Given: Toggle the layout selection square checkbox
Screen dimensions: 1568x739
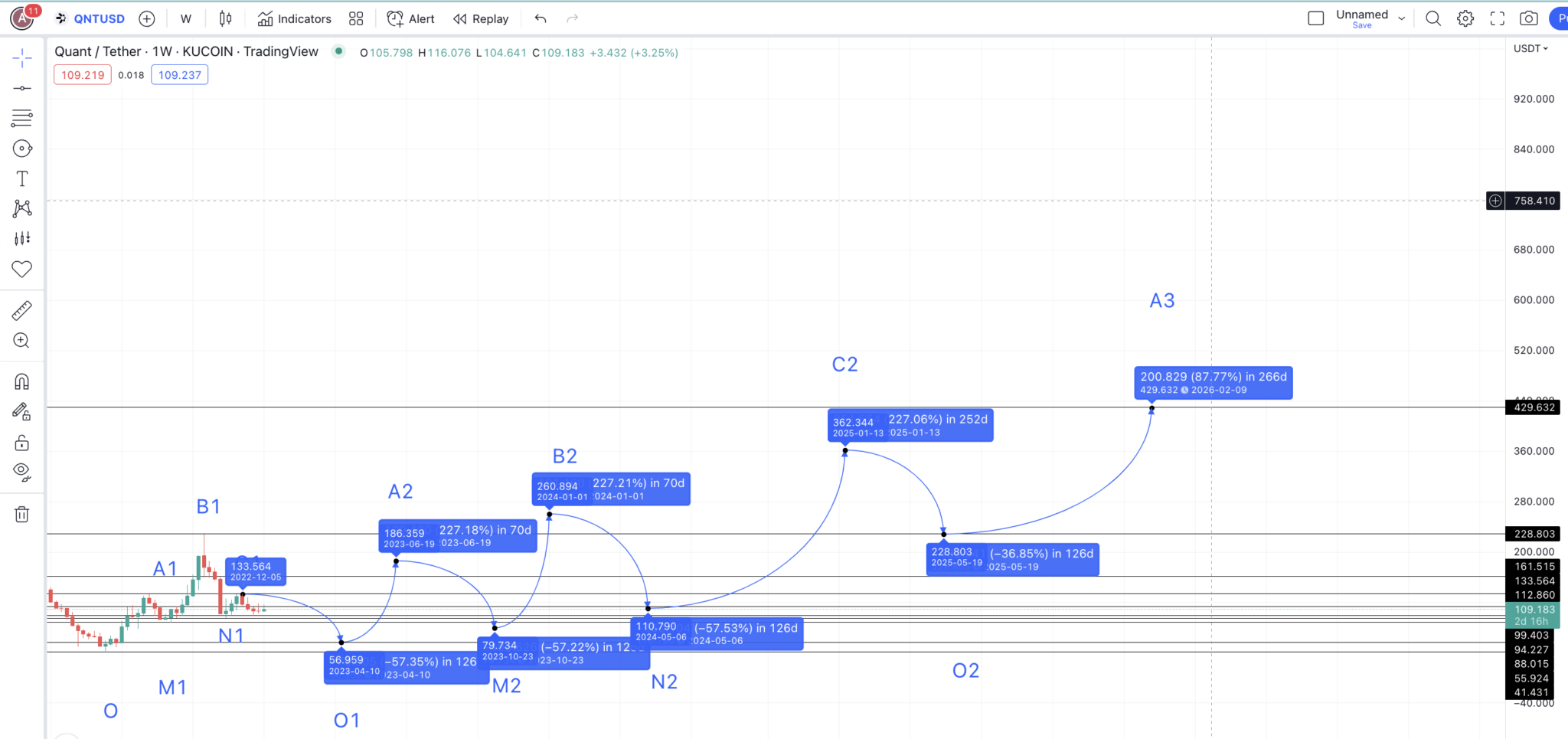Looking at the screenshot, I should [x=1316, y=18].
